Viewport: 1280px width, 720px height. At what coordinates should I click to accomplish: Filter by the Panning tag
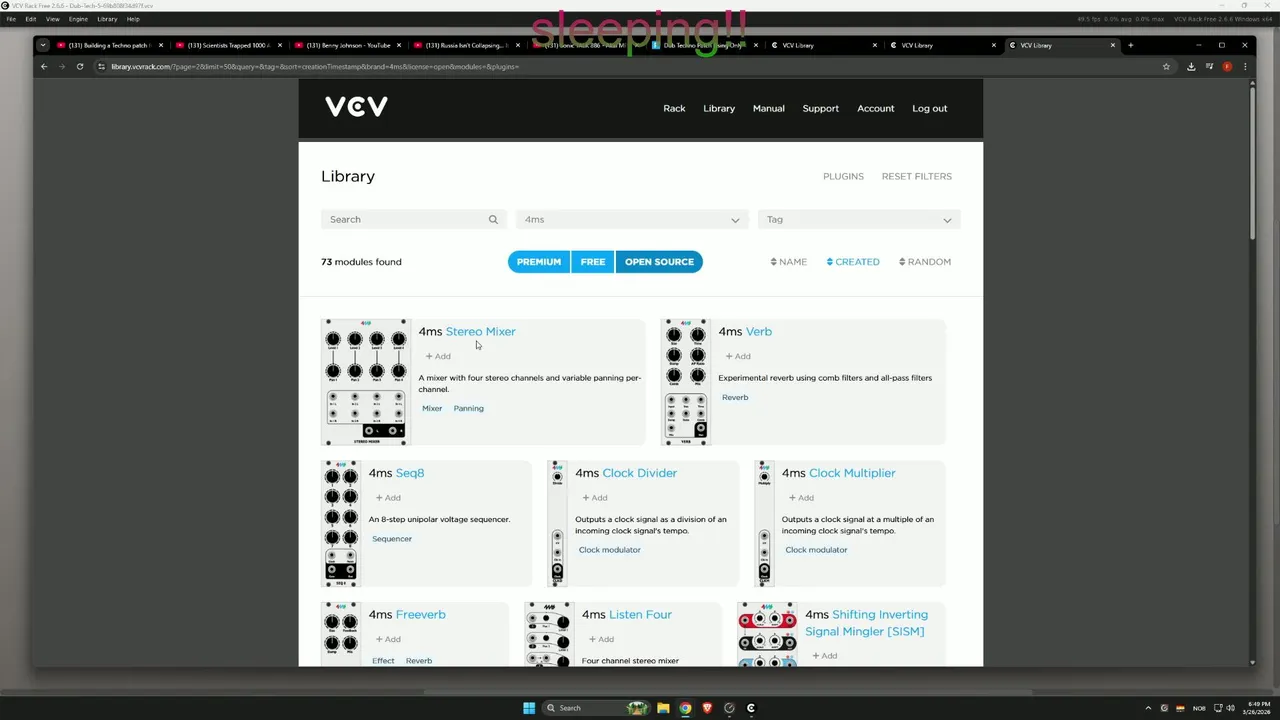pyautogui.click(x=468, y=408)
